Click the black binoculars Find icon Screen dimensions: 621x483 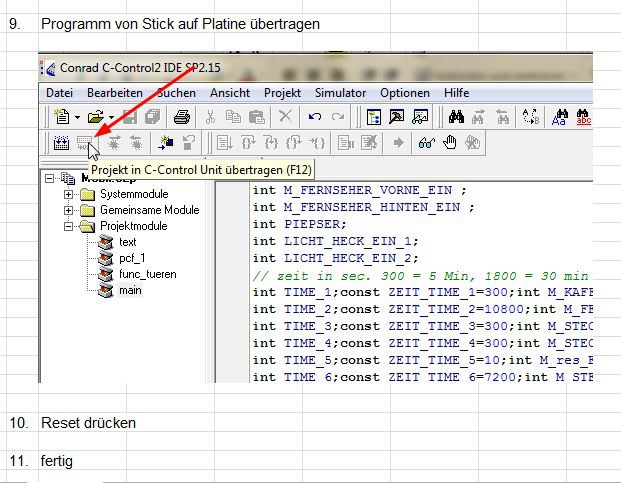[x=456, y=117]
